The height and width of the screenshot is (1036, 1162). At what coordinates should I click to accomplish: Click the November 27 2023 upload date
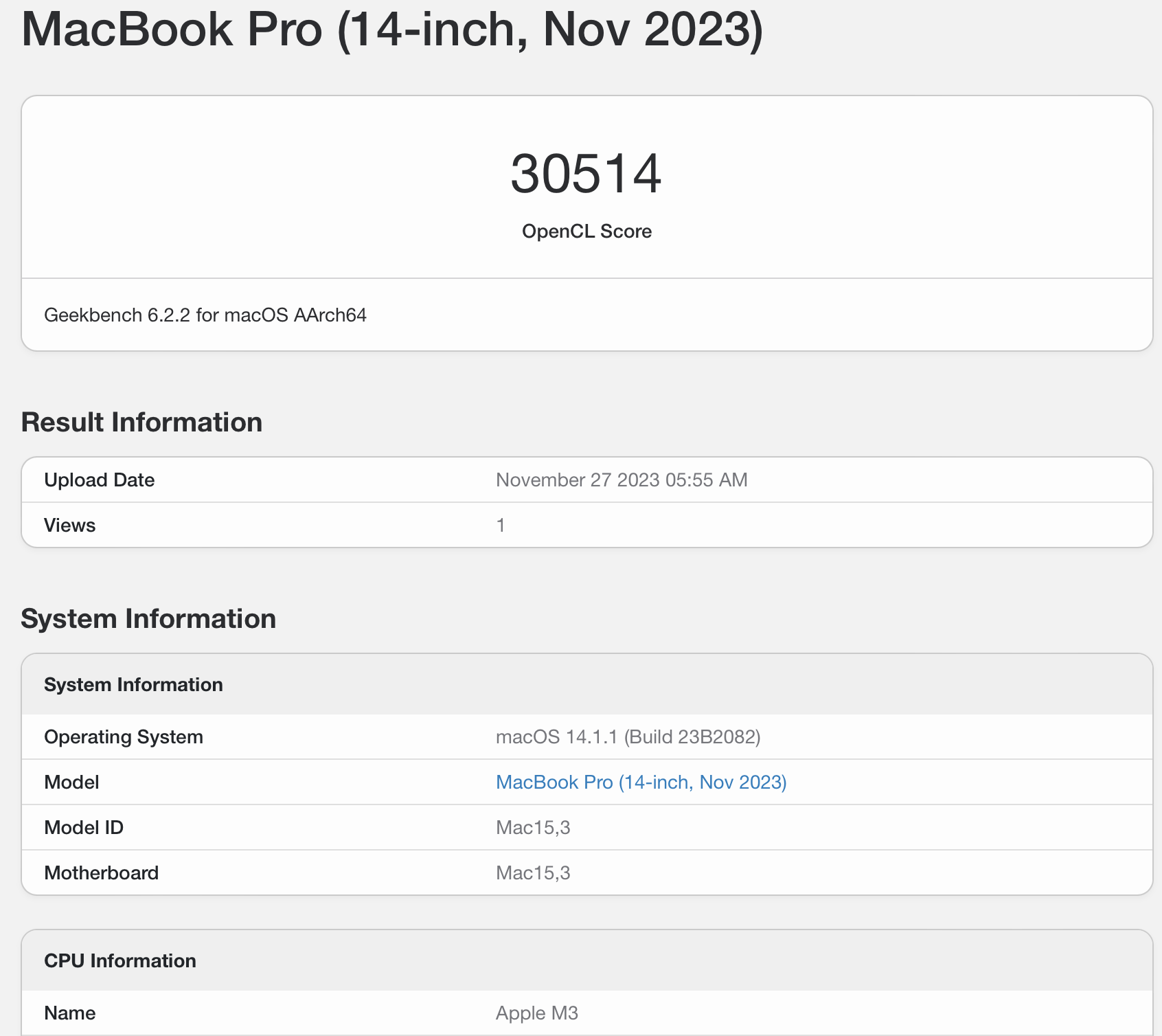pyautogui.click(x=622, y=480)
